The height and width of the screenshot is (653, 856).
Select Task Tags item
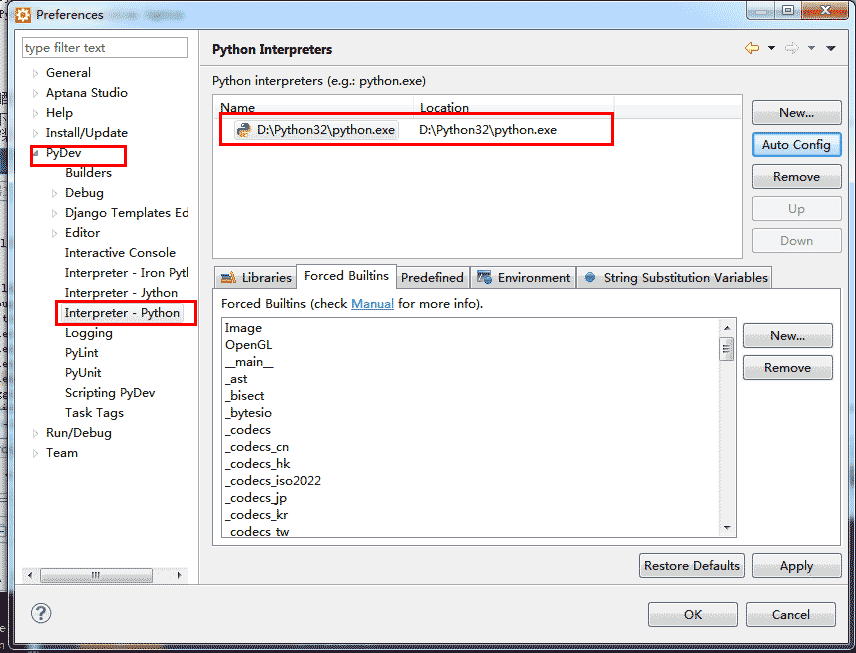(x=94, y=413)
